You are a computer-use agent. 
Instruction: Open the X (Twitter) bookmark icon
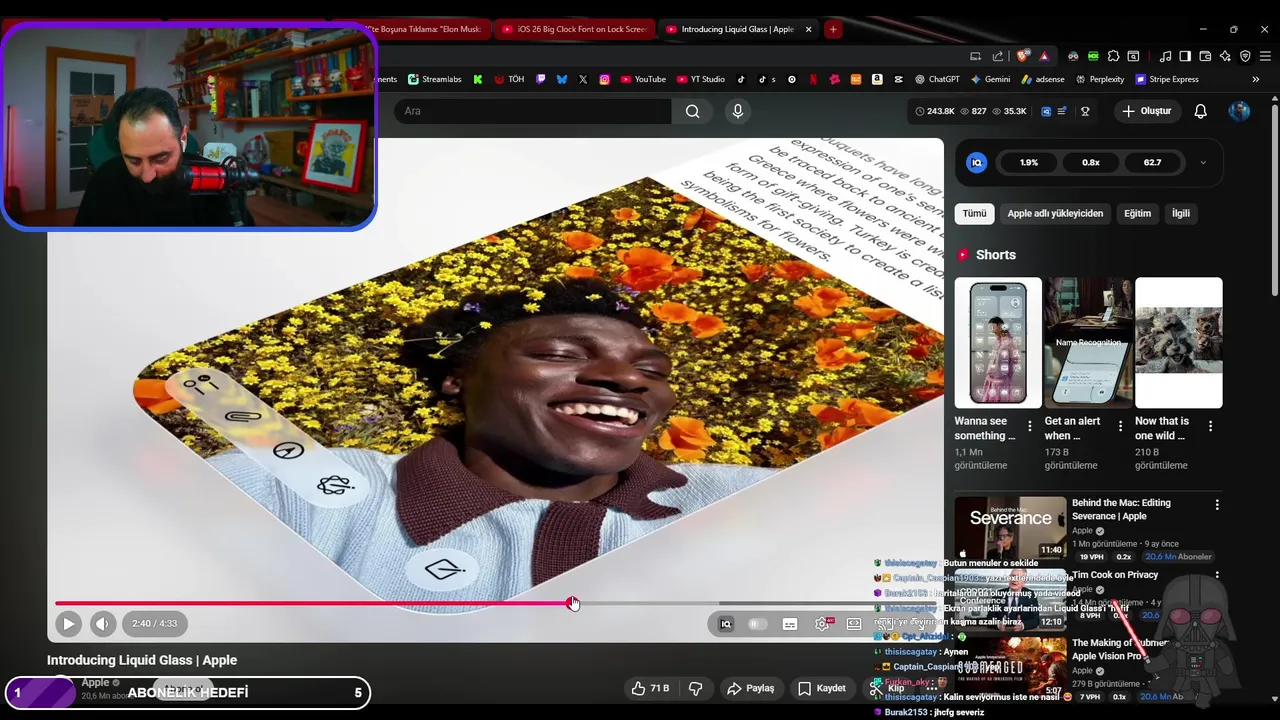point(583,79)
